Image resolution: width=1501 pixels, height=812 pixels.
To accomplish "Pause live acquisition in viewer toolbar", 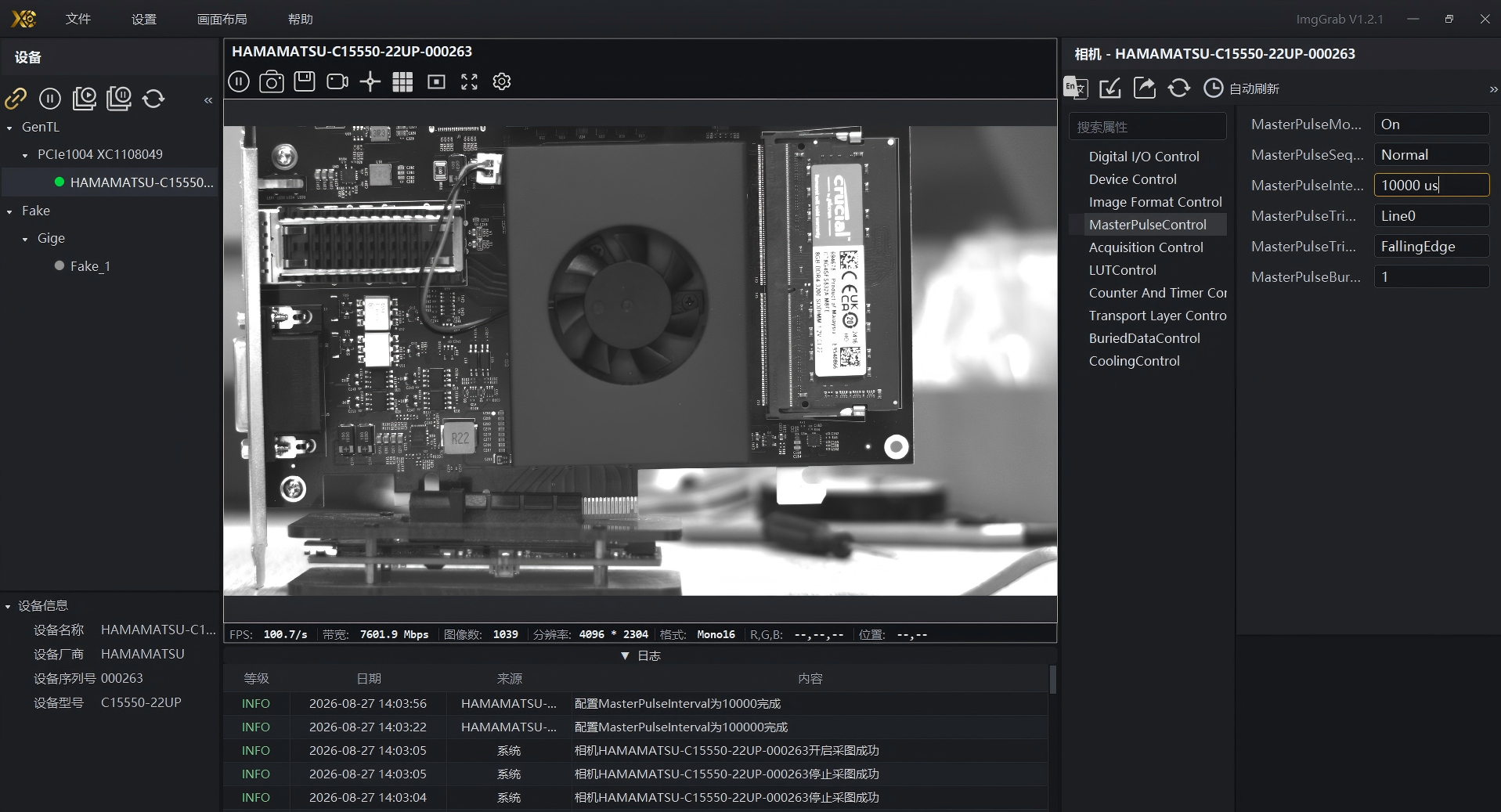I will 239,81.
